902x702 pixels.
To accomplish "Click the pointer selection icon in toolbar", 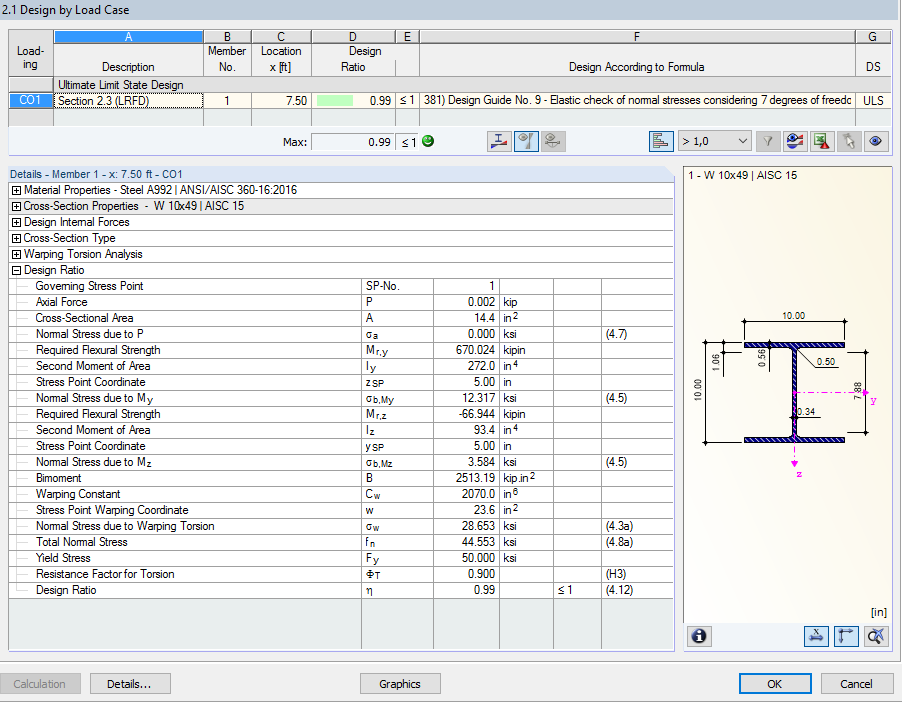I will [849, 142].
